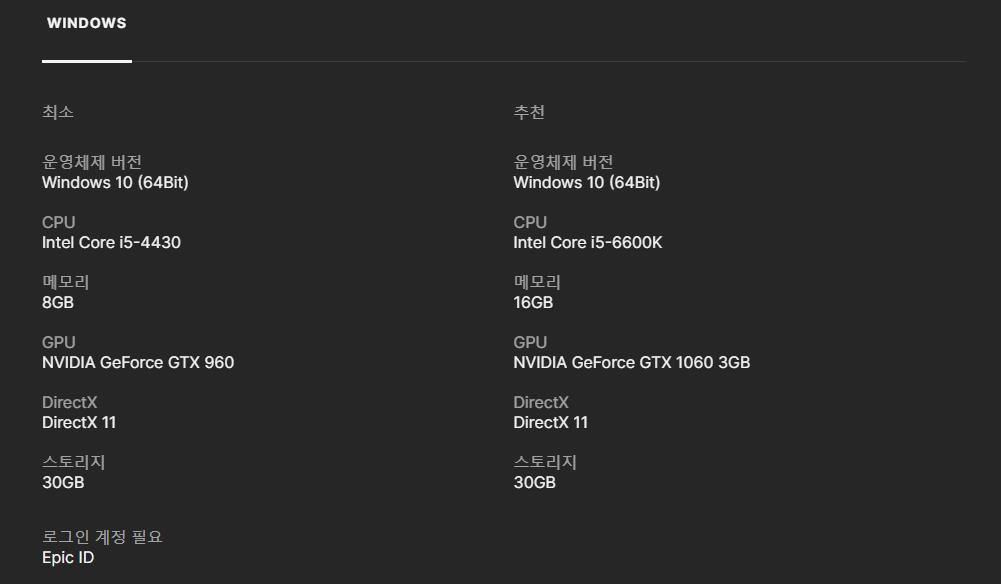
Task: Click Windows 10 (64Bit) under 추천
Action: pyautogui.click(x=586, y=182)
